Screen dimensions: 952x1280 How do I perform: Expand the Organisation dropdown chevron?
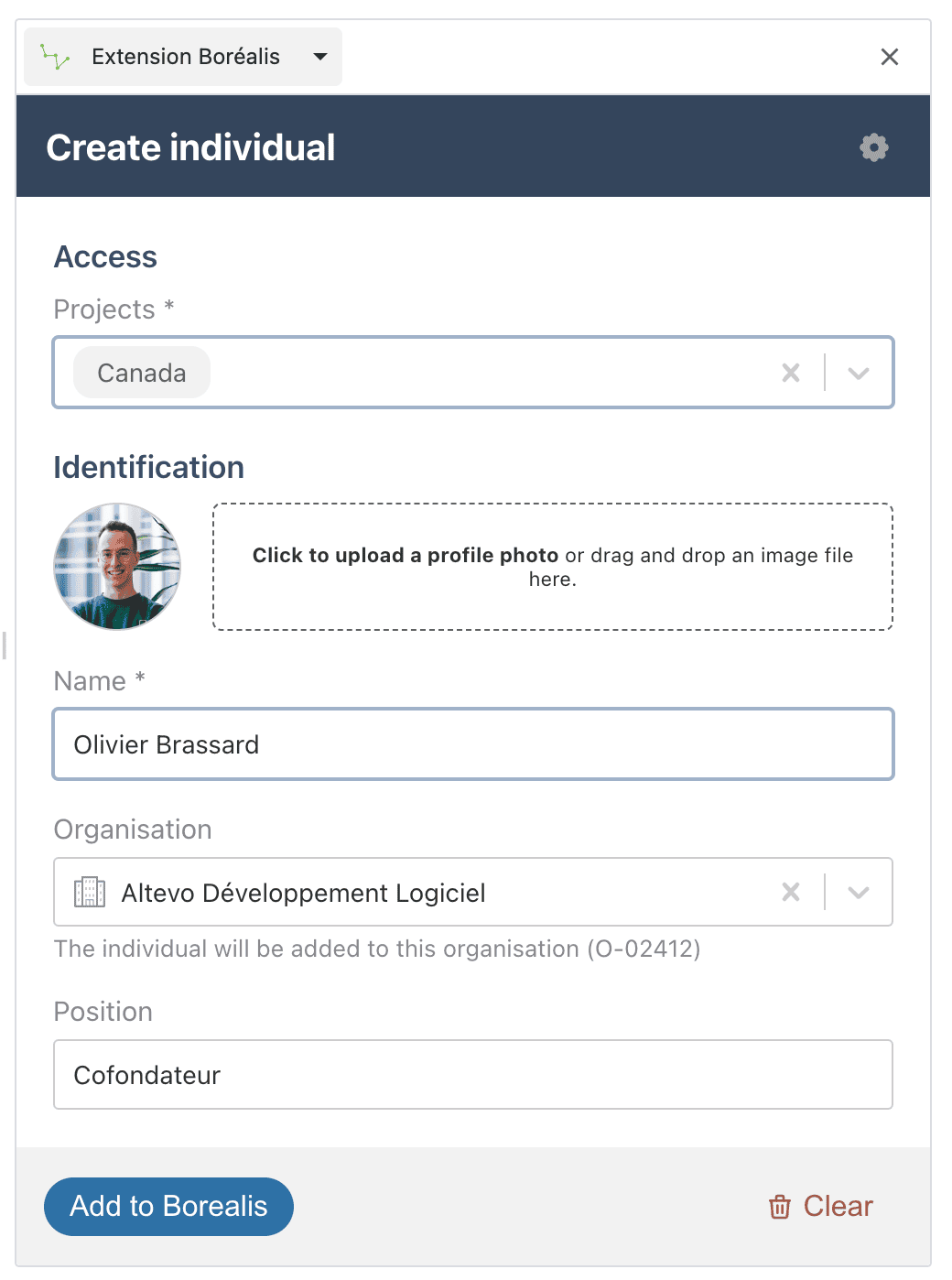[858, 892]
